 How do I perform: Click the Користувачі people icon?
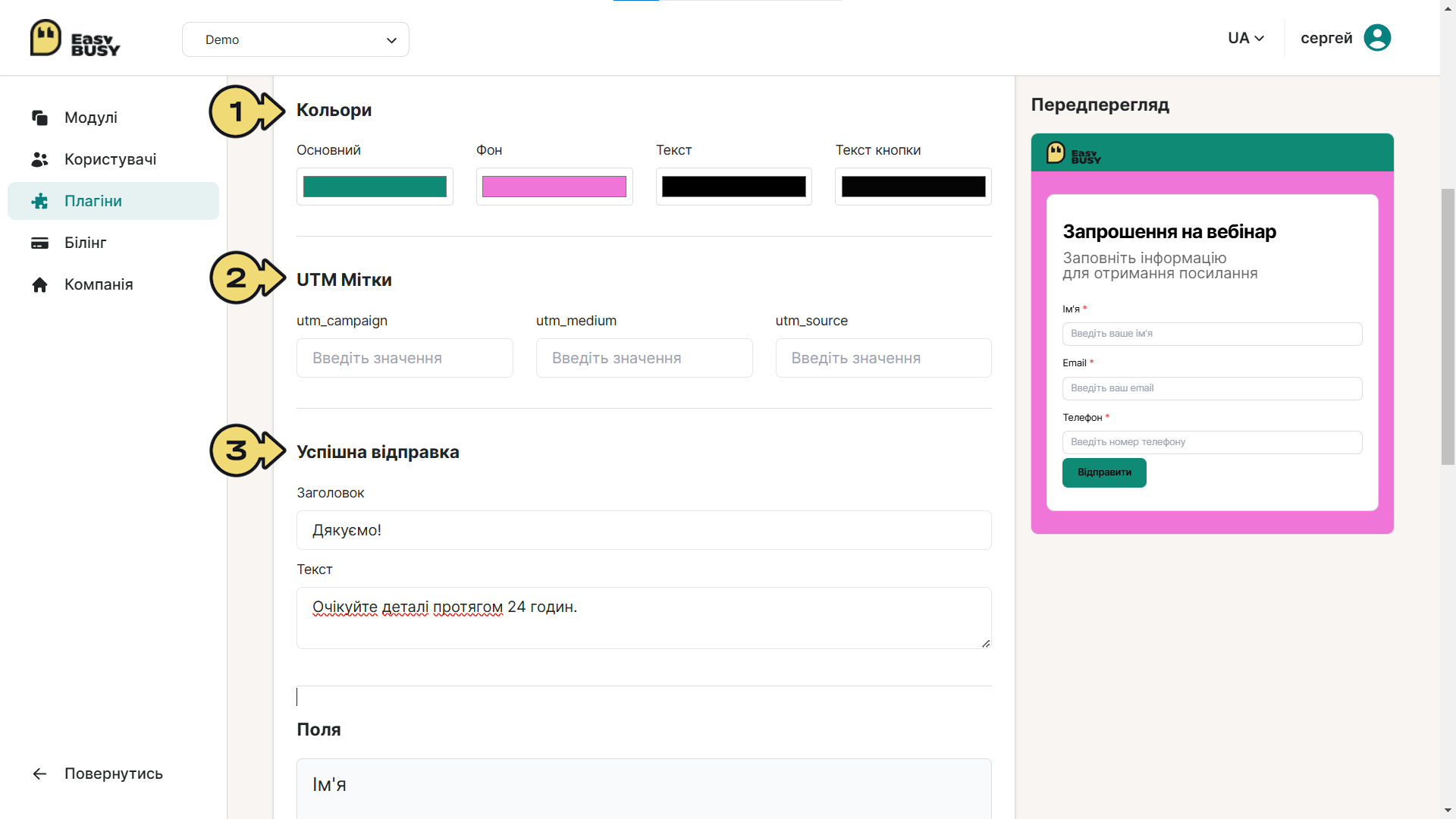pos(40,159)
